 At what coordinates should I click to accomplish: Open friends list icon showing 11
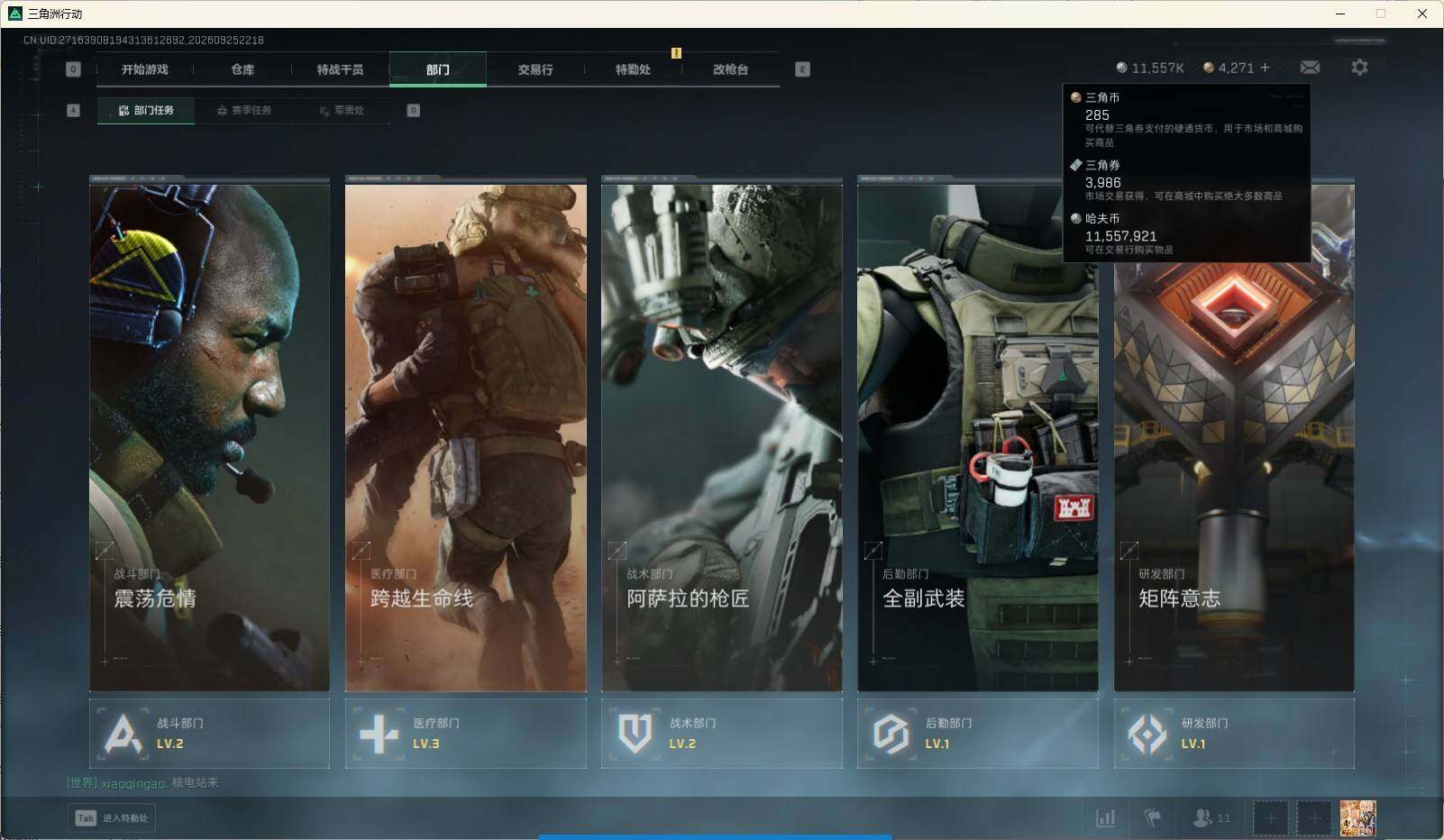1211,818
